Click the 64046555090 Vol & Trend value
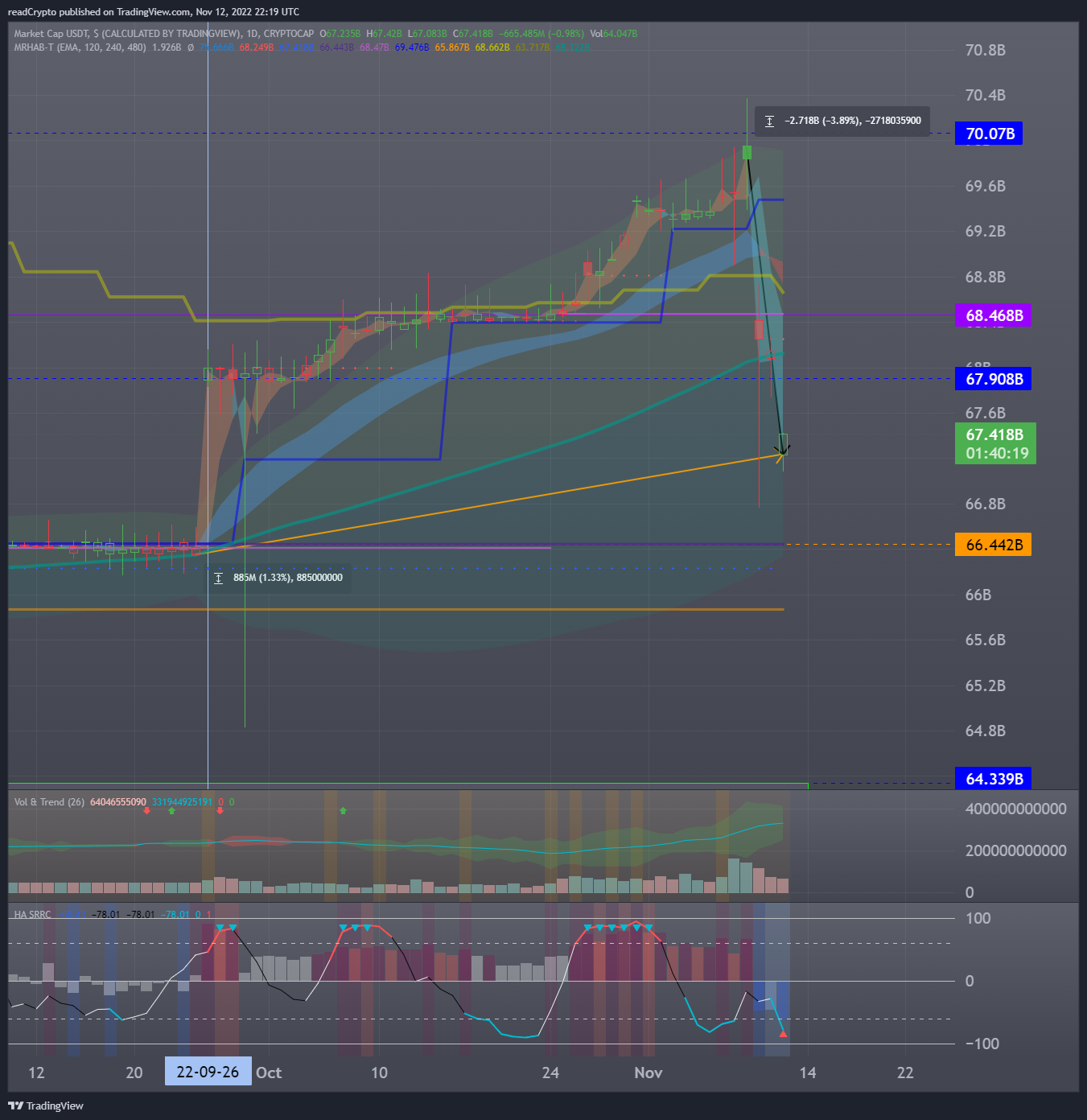Screen dimensions: 1087x1120 coord(118,802)
